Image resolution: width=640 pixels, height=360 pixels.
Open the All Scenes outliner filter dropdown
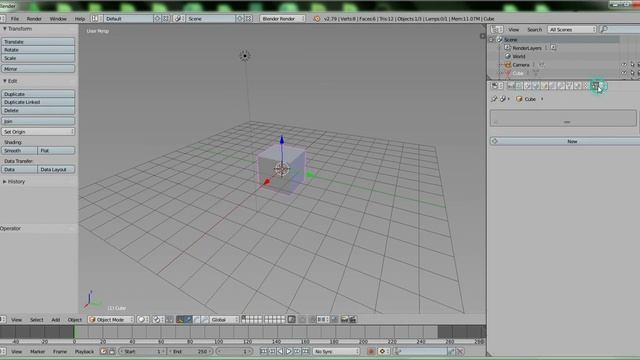pyautogui.click(x=572, y=29)
